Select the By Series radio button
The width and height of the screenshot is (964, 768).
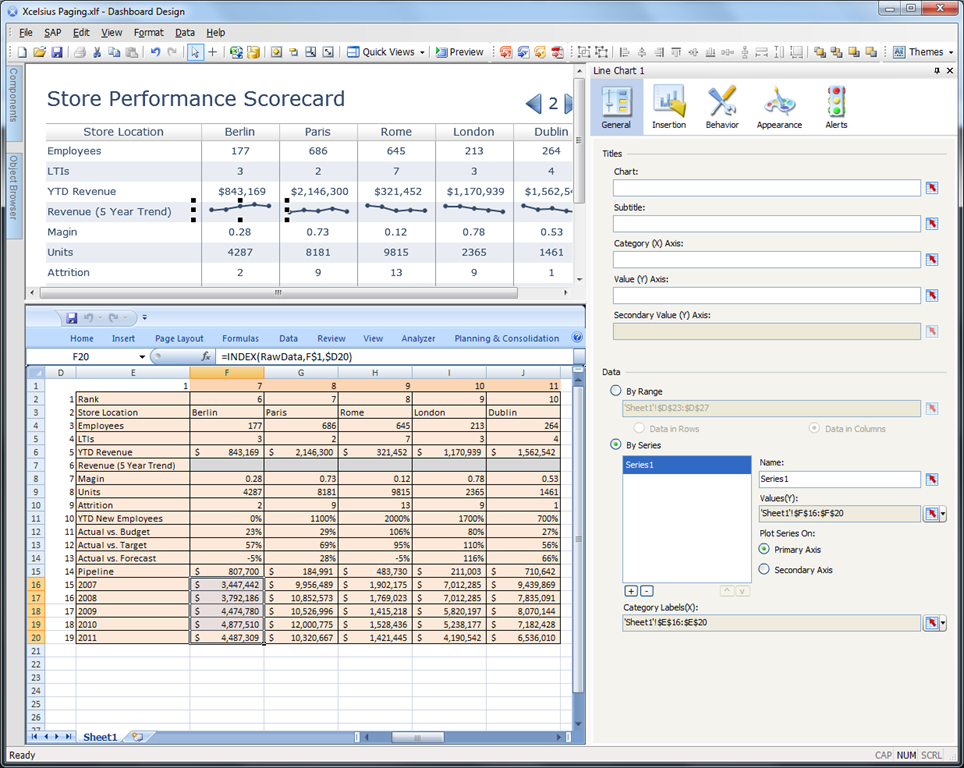point(615,444)
